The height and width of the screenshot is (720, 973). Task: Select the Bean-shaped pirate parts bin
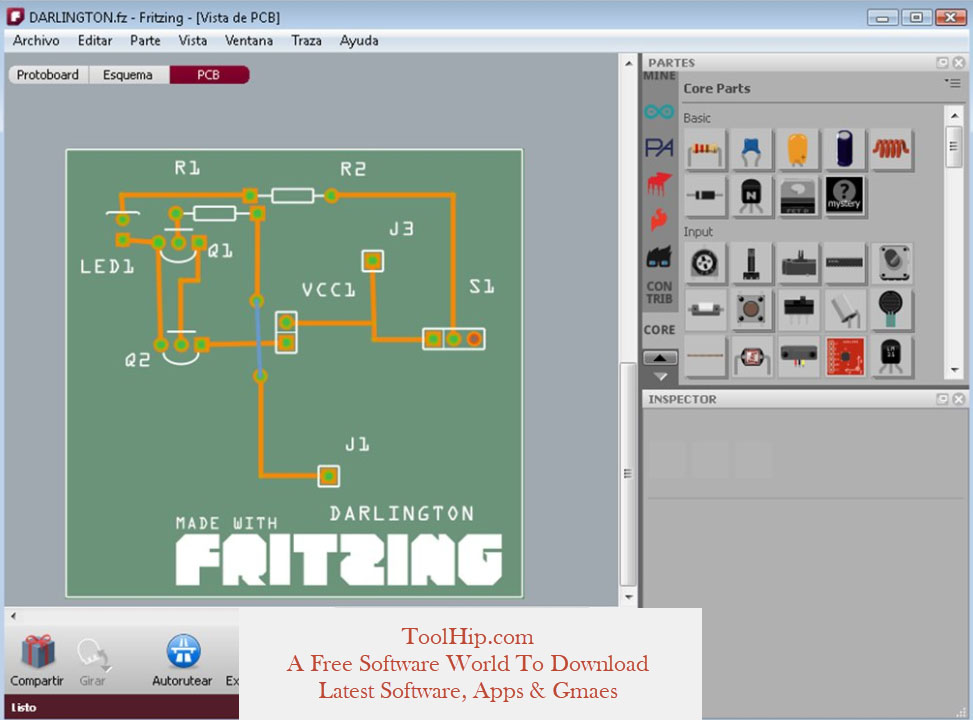(659, 256)
